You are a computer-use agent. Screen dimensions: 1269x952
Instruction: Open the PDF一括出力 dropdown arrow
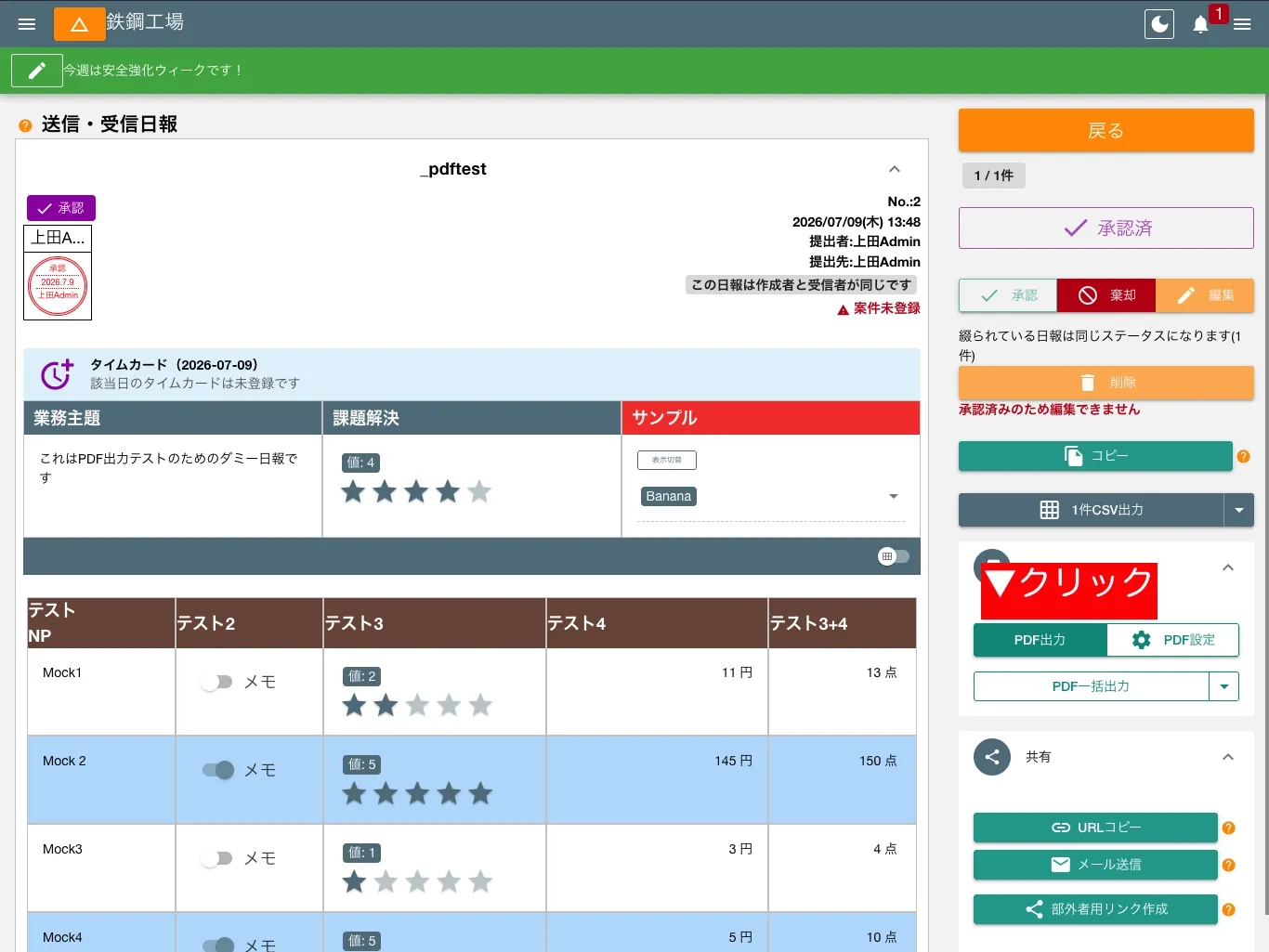click(x=1224, y=686)
